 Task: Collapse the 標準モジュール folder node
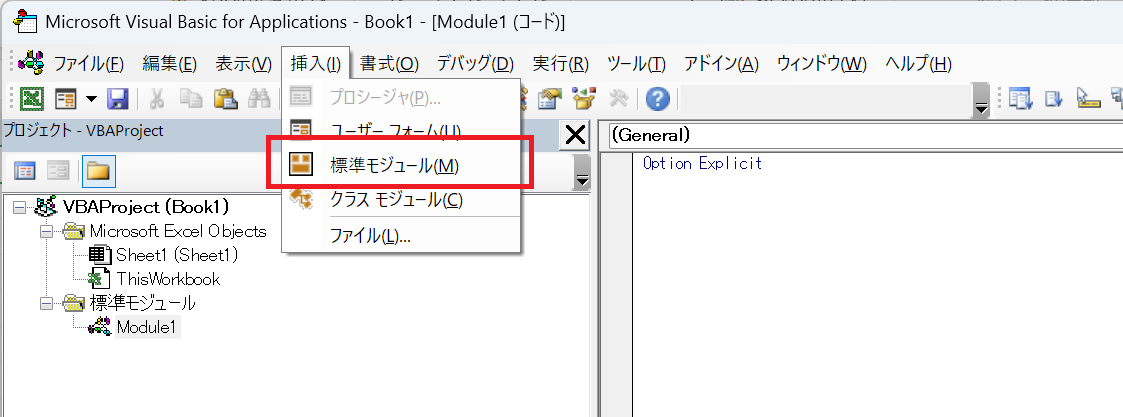coord(47,304)
